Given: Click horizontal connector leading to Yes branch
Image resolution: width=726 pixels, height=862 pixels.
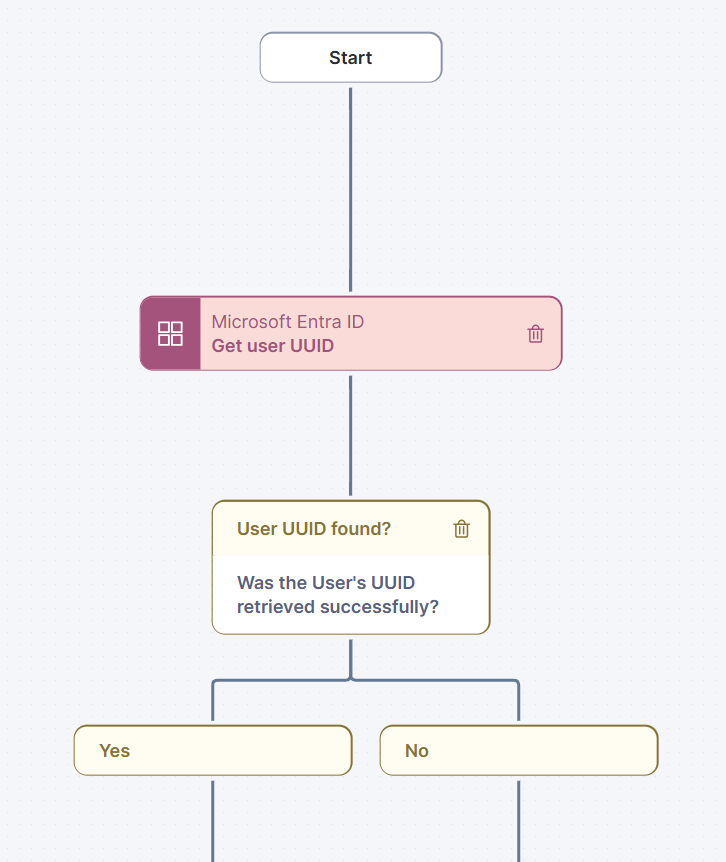Looking at the screenshot, I should [280, 681].
